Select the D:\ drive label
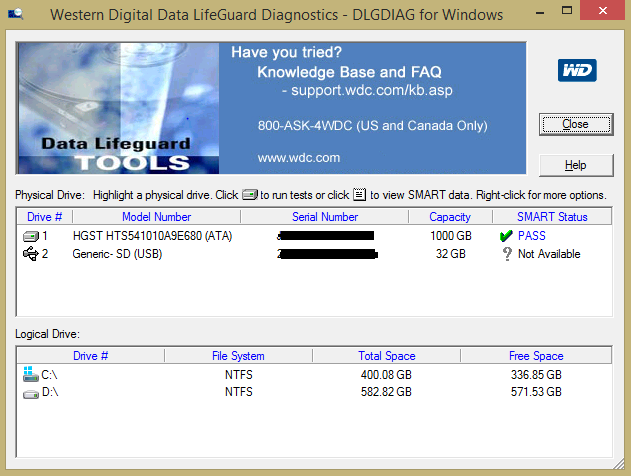This screenshot has height=476, width=631. pyautogui.click(x=50, y=392)
